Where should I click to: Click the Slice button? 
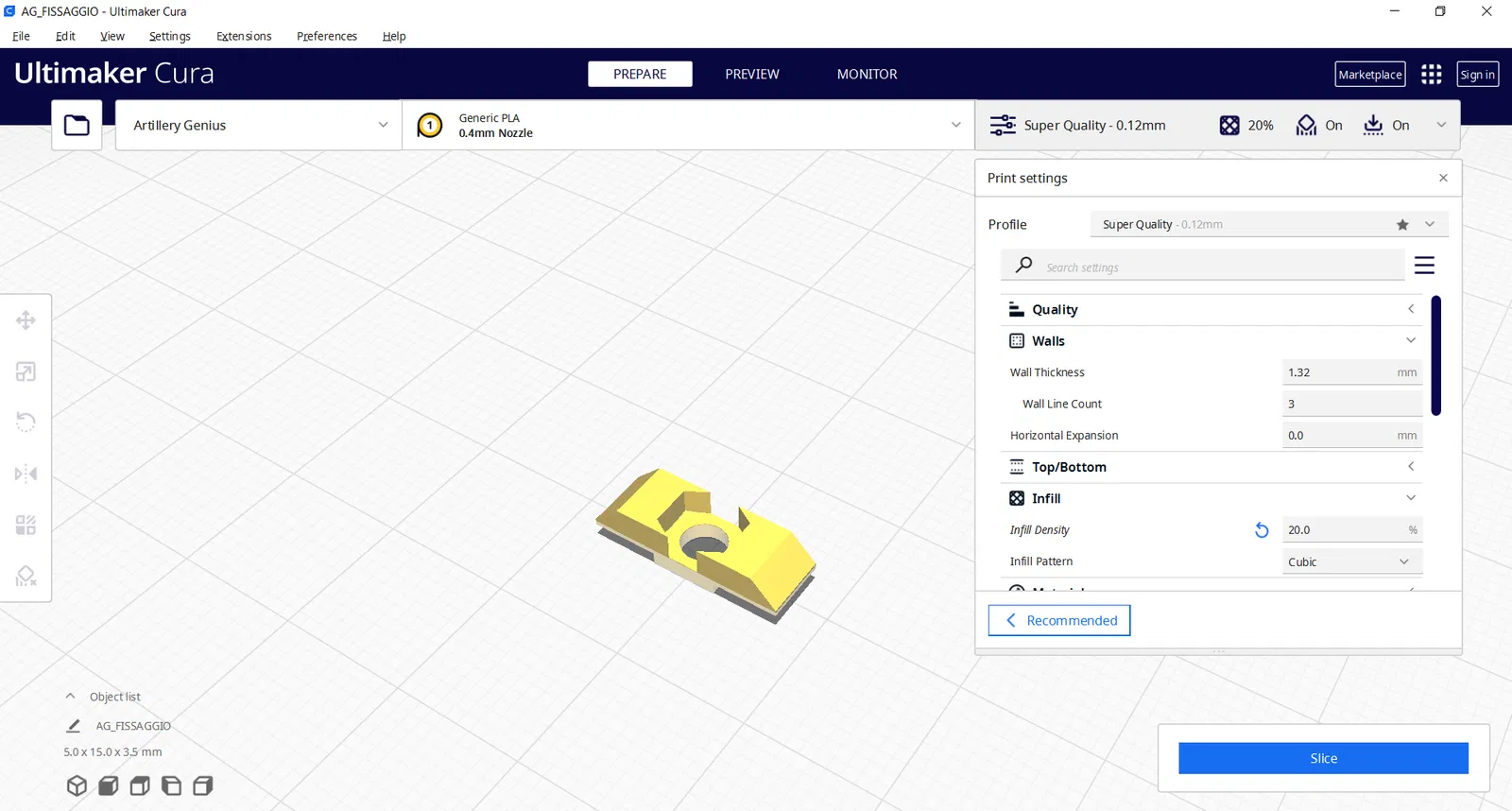[x=1323, y=758]
